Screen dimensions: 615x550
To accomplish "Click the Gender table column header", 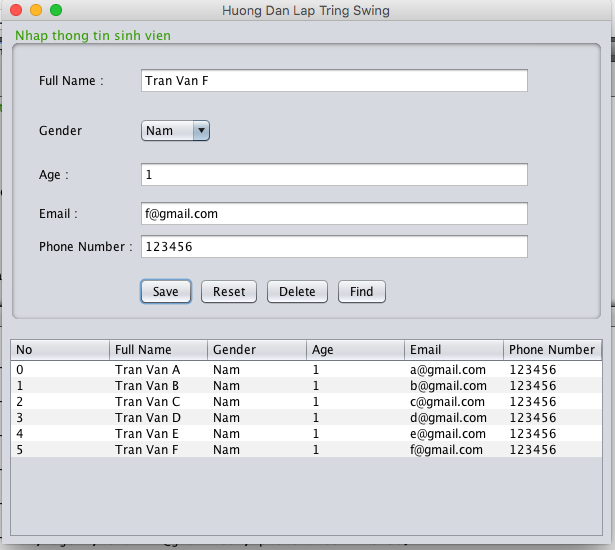I will pos(256,350).
